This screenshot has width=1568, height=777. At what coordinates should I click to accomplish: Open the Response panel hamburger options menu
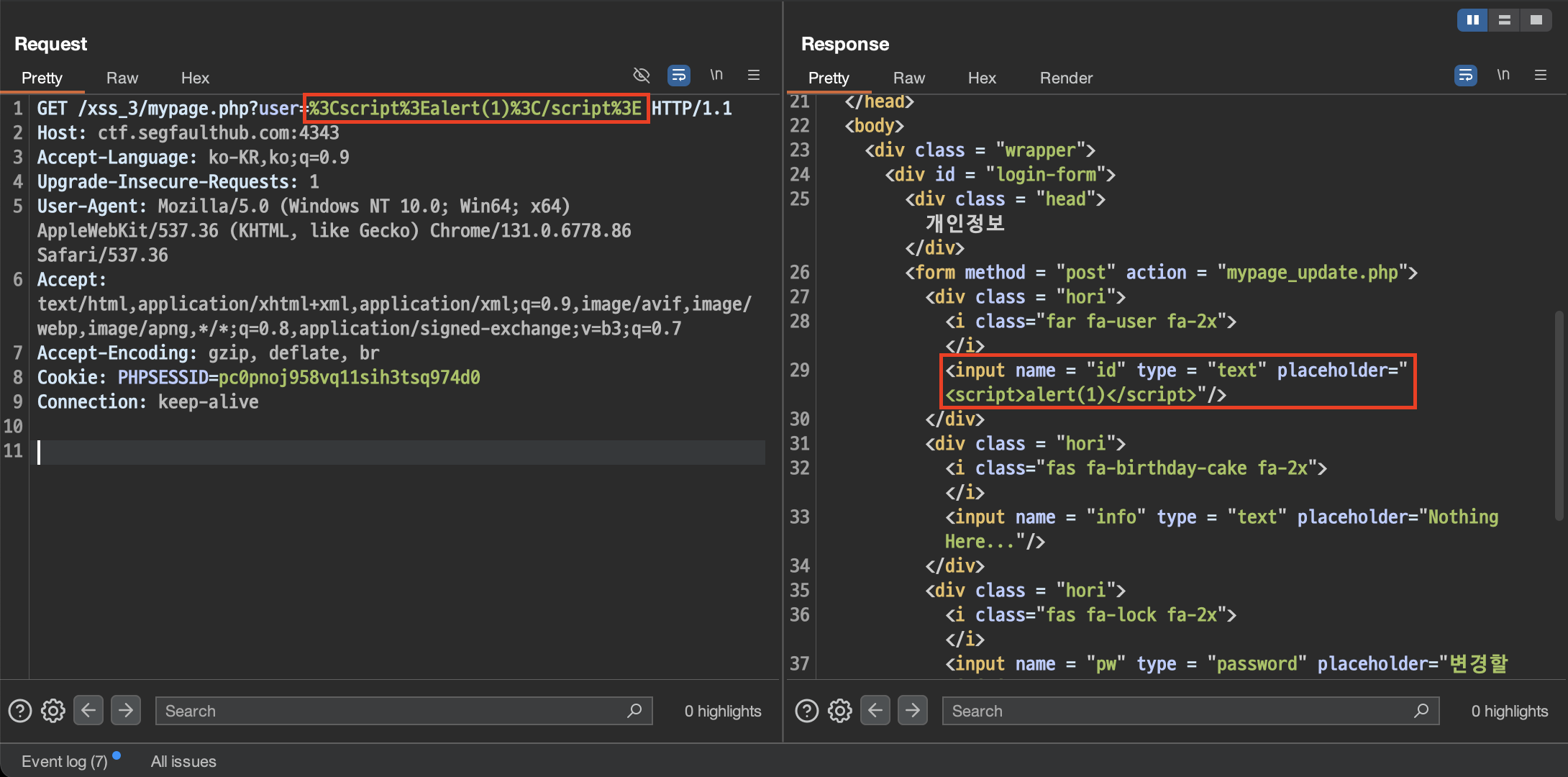tap(1541, 75)
